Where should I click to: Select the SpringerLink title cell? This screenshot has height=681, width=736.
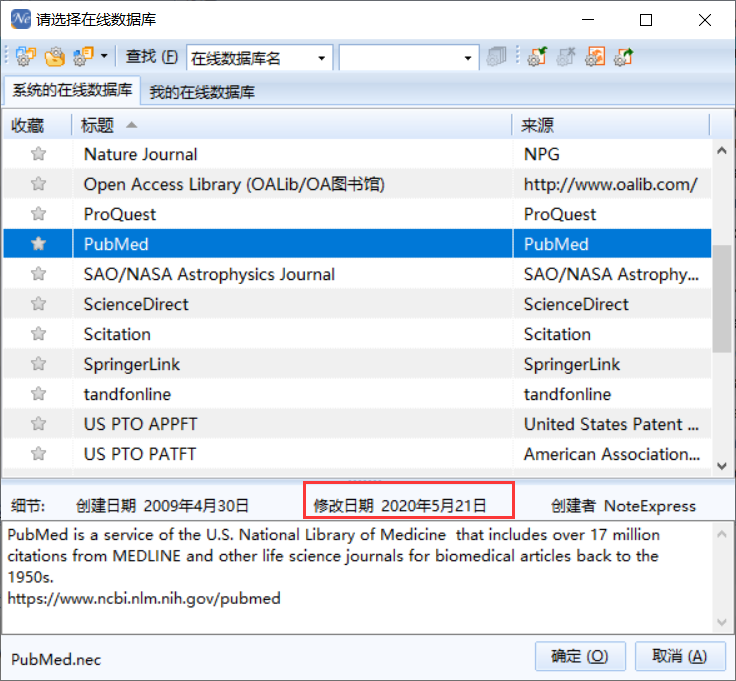point(132,364)
